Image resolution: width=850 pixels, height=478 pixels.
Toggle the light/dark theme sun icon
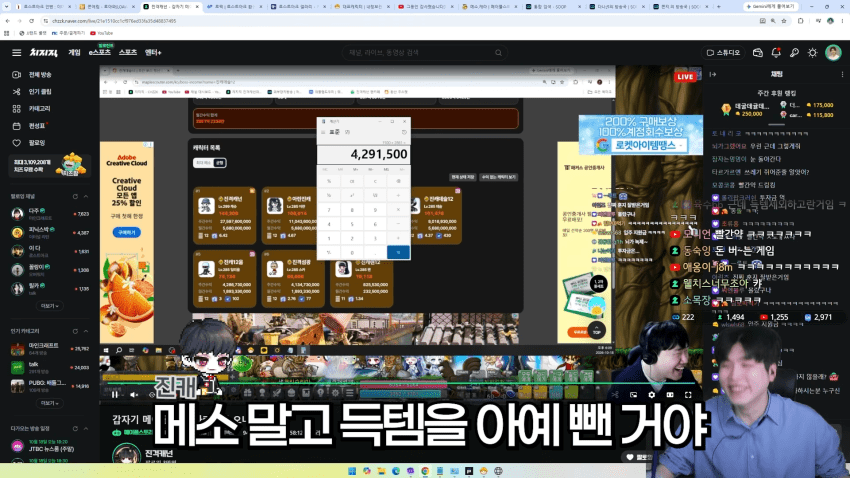[812, 53]
